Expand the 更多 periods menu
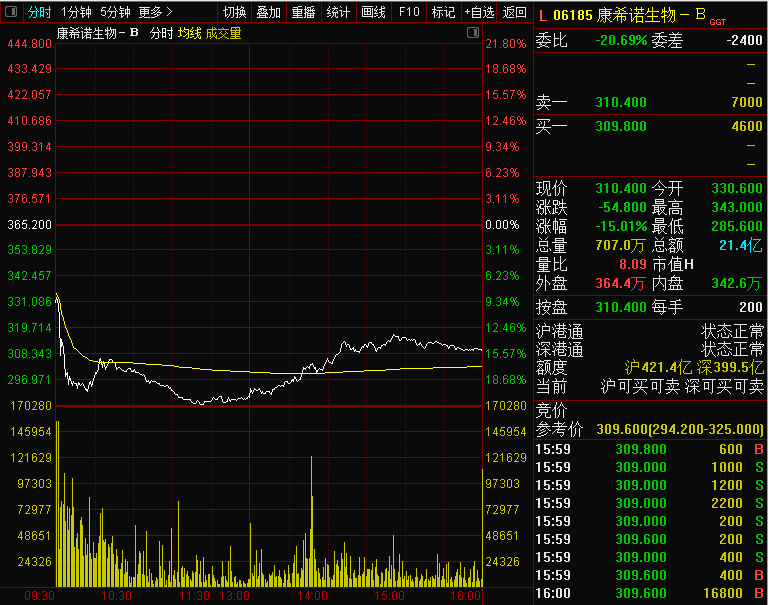769x605 pixels. 155,13
